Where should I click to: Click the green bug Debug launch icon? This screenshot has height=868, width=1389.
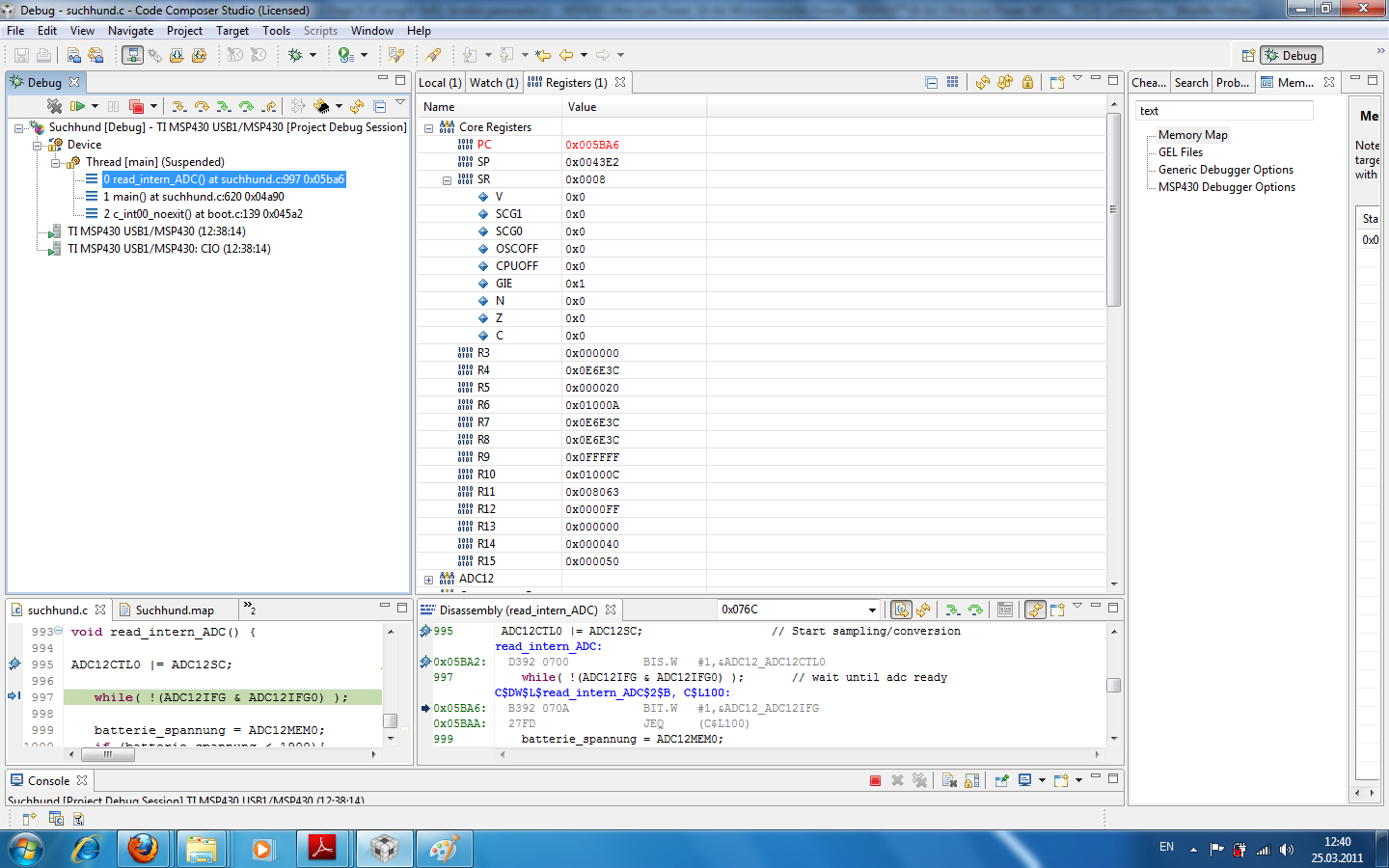[x=296, y=55]
